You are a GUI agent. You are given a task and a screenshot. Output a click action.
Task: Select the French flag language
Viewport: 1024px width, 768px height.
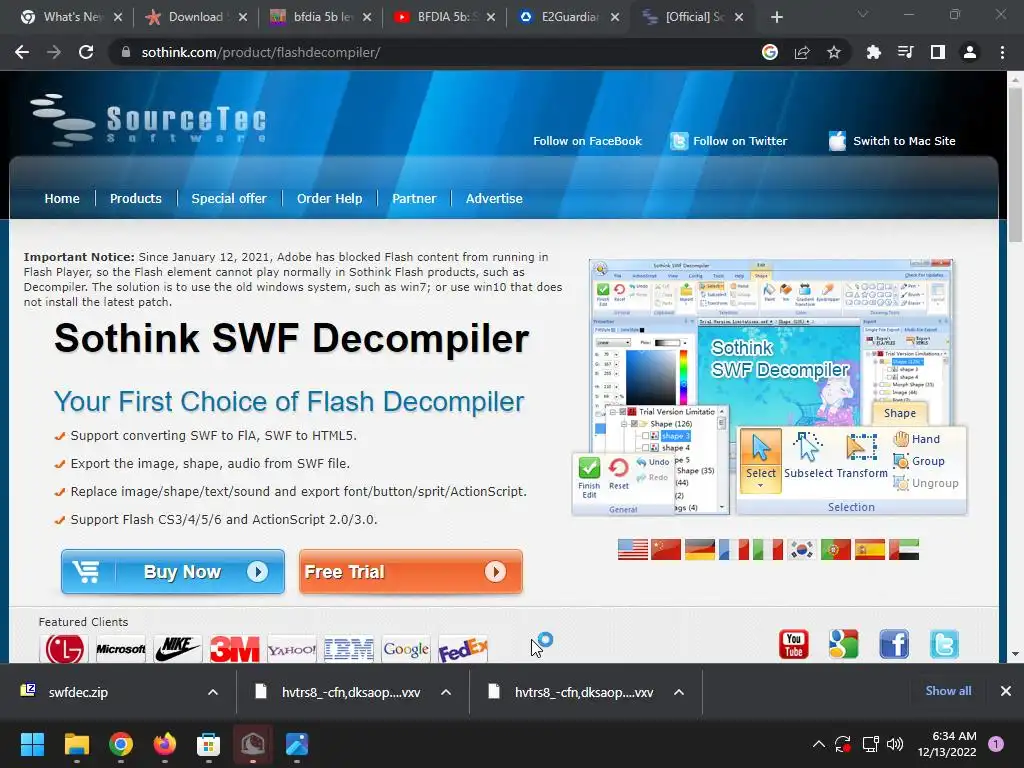pos(734,550)
